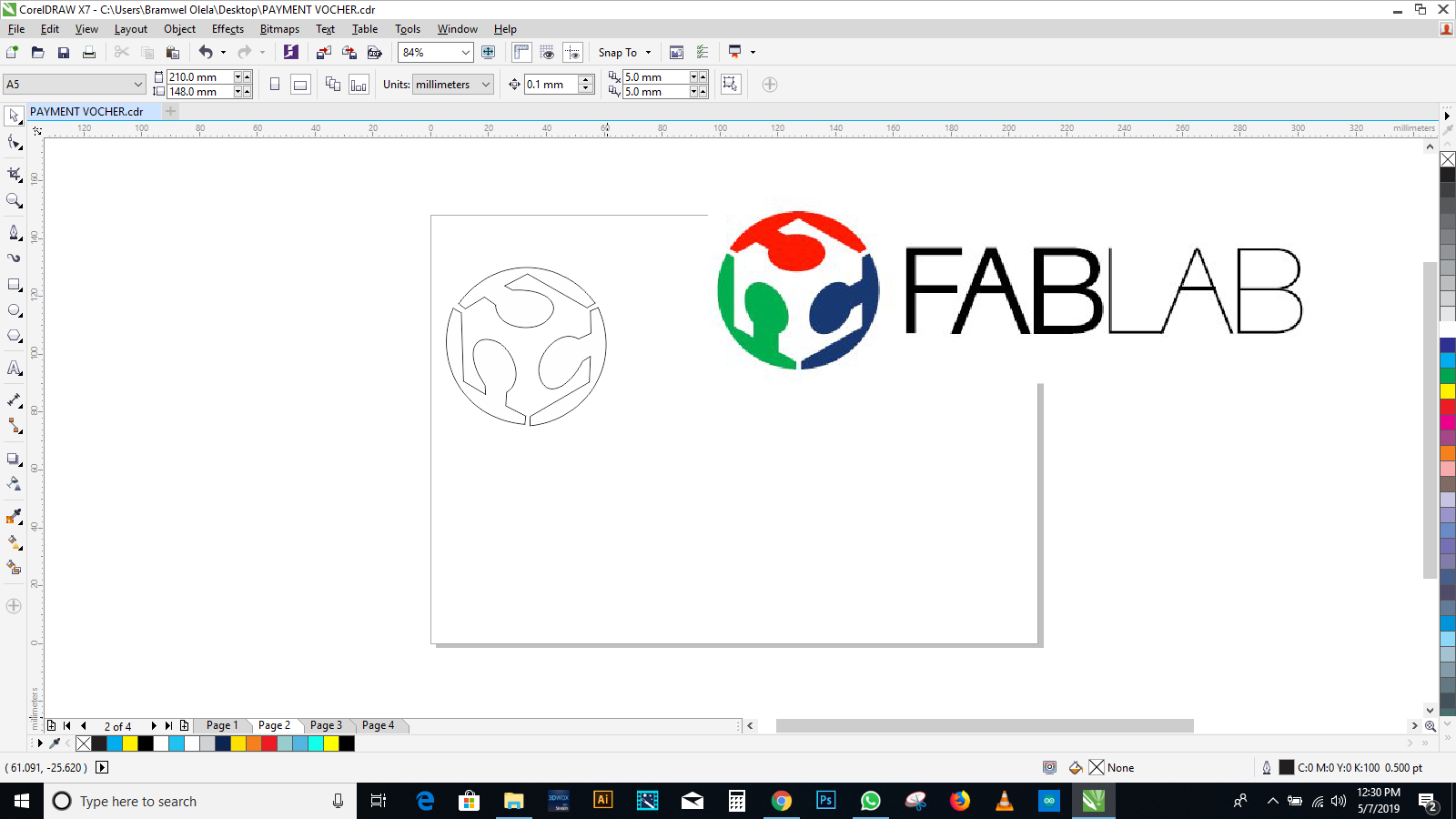The height and width of the screenshot is (819, 1456).
Task: Go to the first page
Action: (x=67, y=725)
